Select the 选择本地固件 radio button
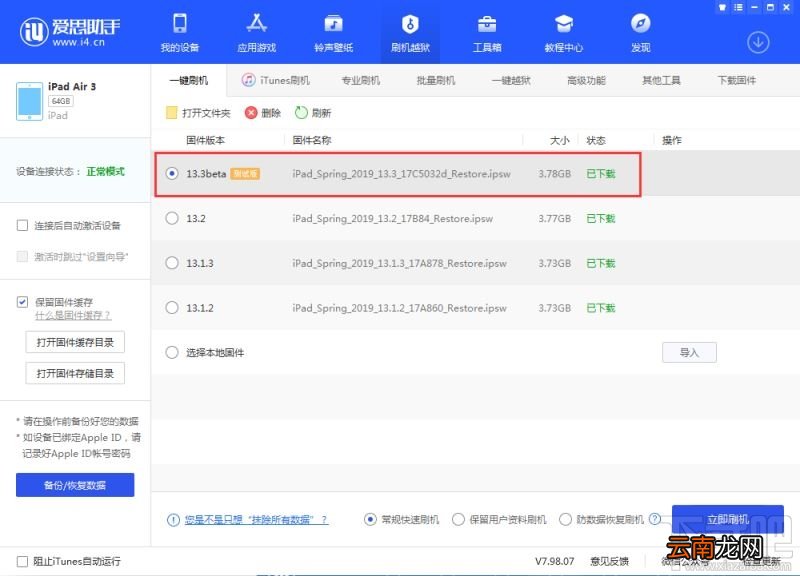 click(172, 353)
